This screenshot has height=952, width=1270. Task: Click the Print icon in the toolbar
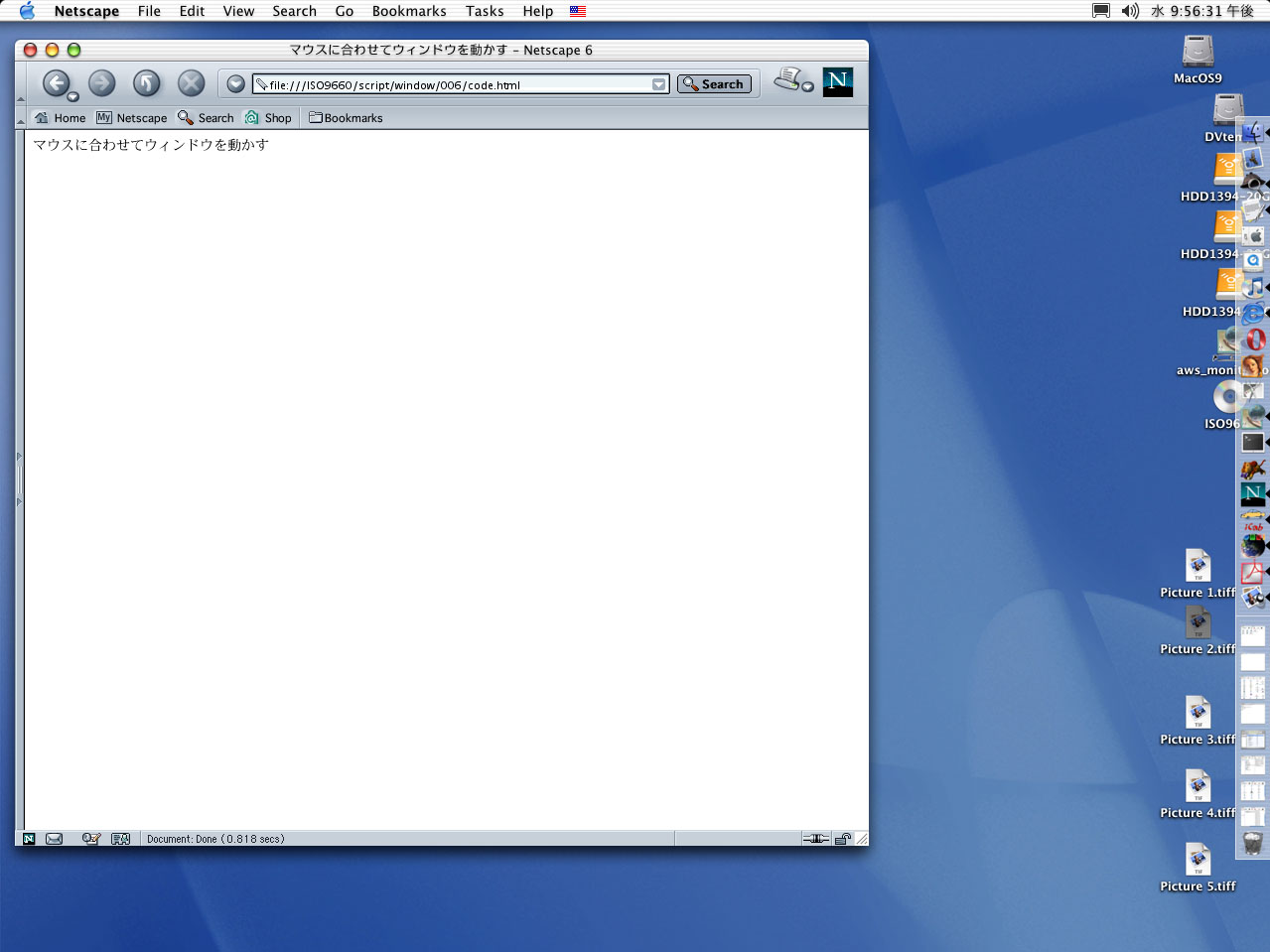coord(789,78)
